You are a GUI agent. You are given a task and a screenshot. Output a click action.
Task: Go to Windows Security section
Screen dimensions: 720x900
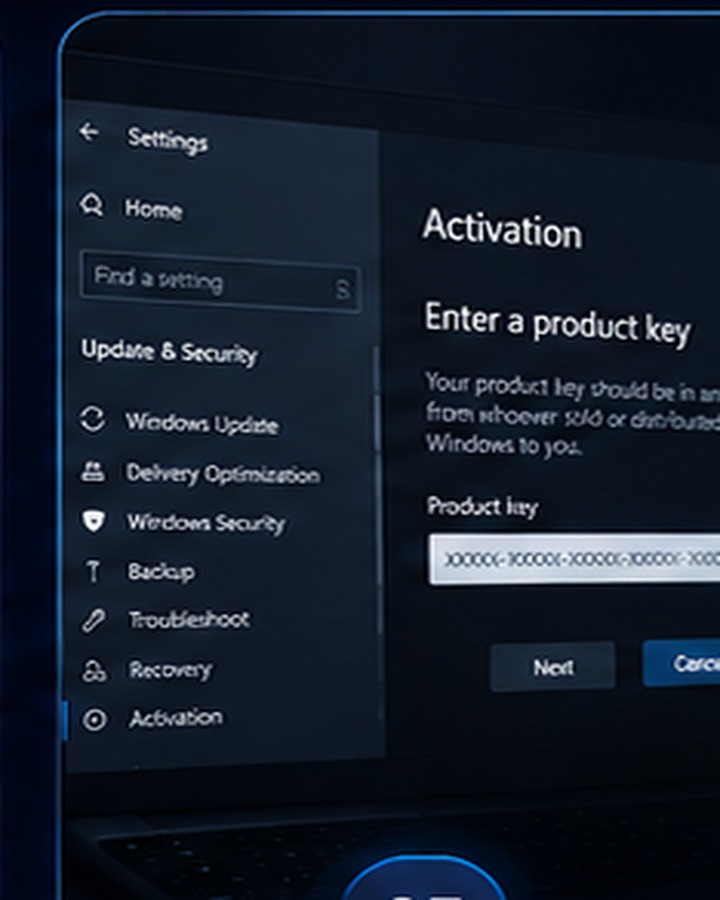click(x=206, y=523)
